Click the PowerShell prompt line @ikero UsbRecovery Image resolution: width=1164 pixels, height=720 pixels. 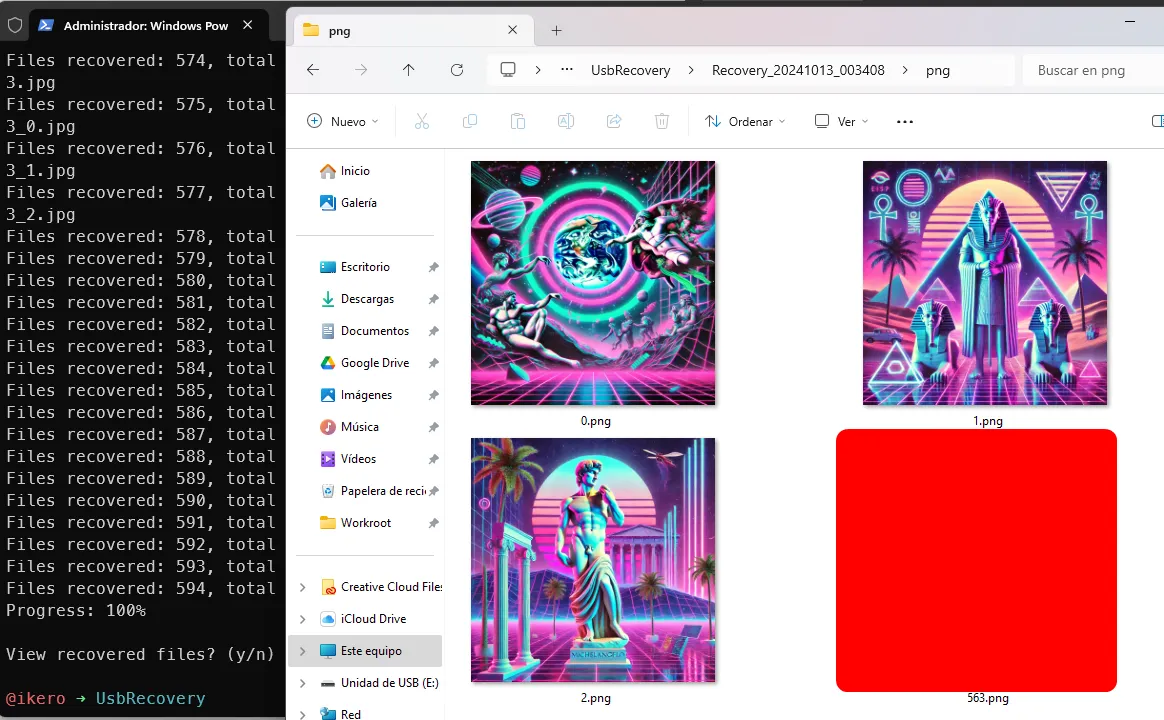pyautogui.click(x=105, y=698)
